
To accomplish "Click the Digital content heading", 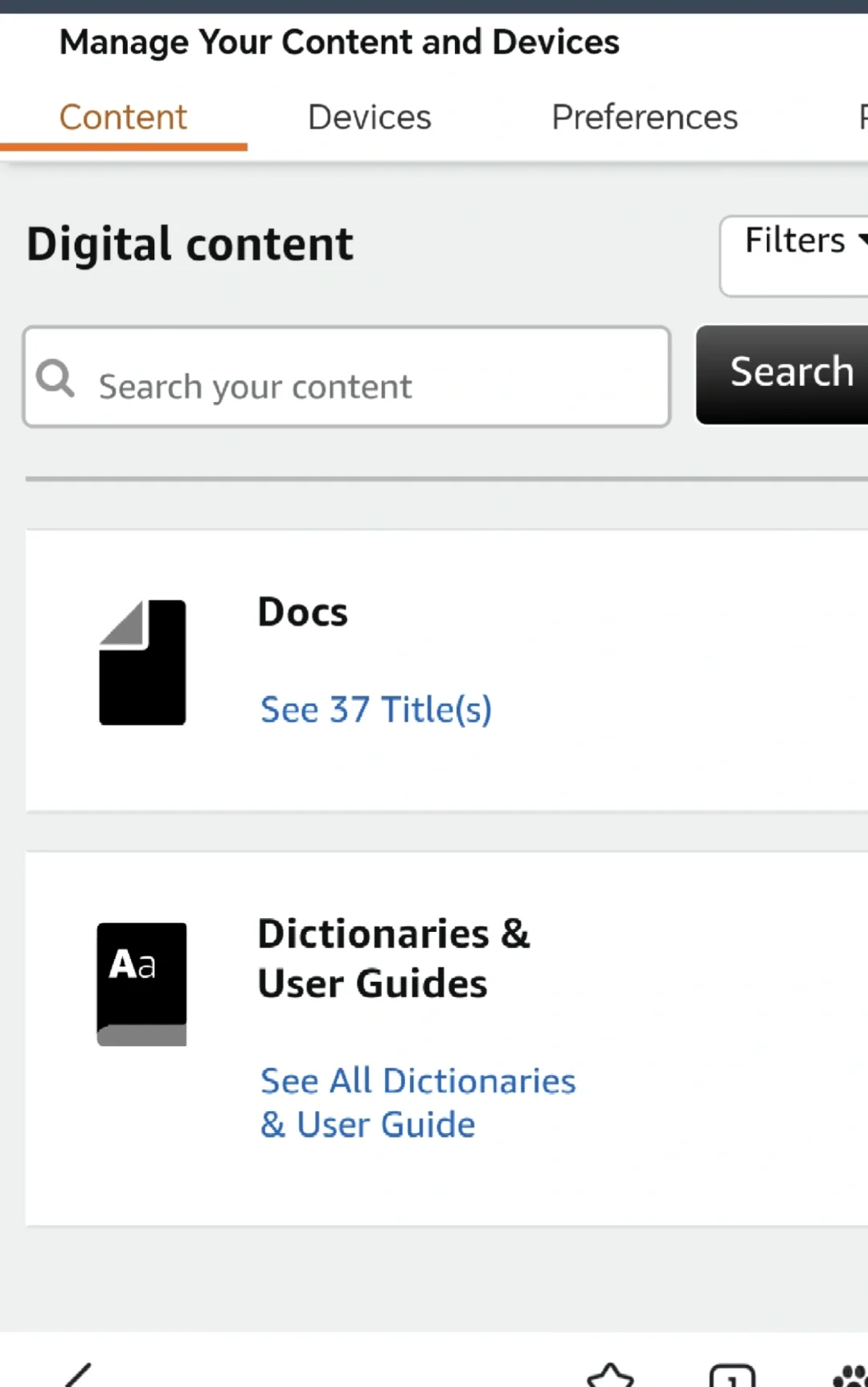I will [190, 244].
